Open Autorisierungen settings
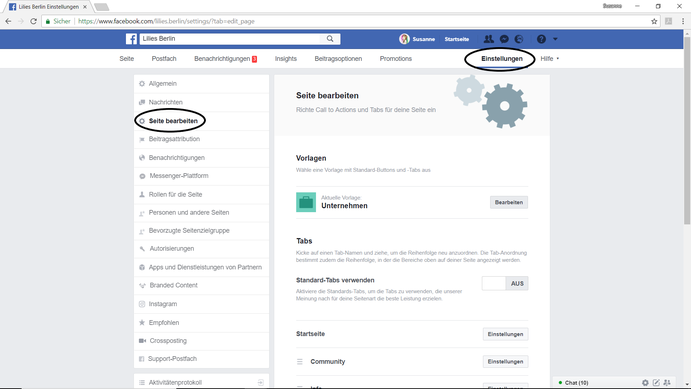This screenshot has width=691, height=389. [x=201, y=248]
